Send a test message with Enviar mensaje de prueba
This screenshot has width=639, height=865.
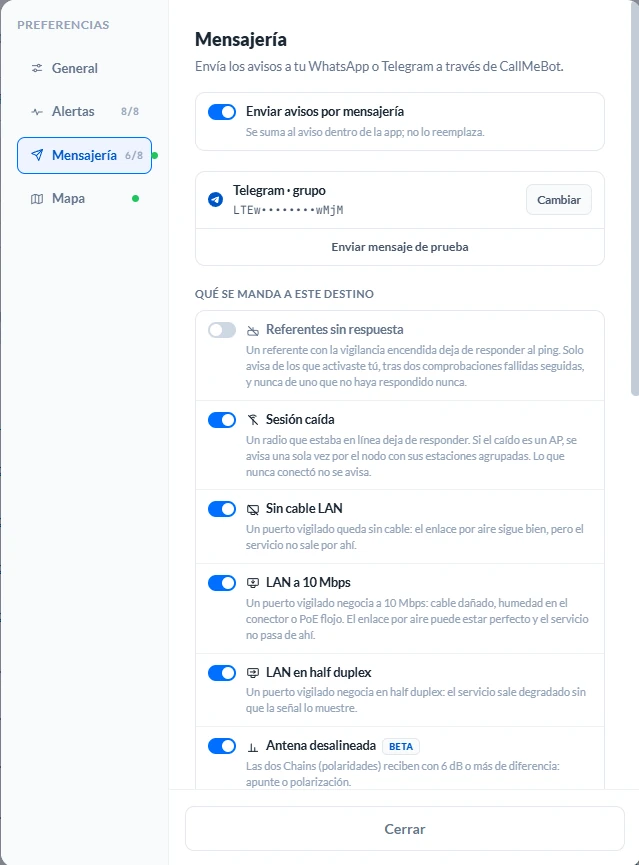400,247
